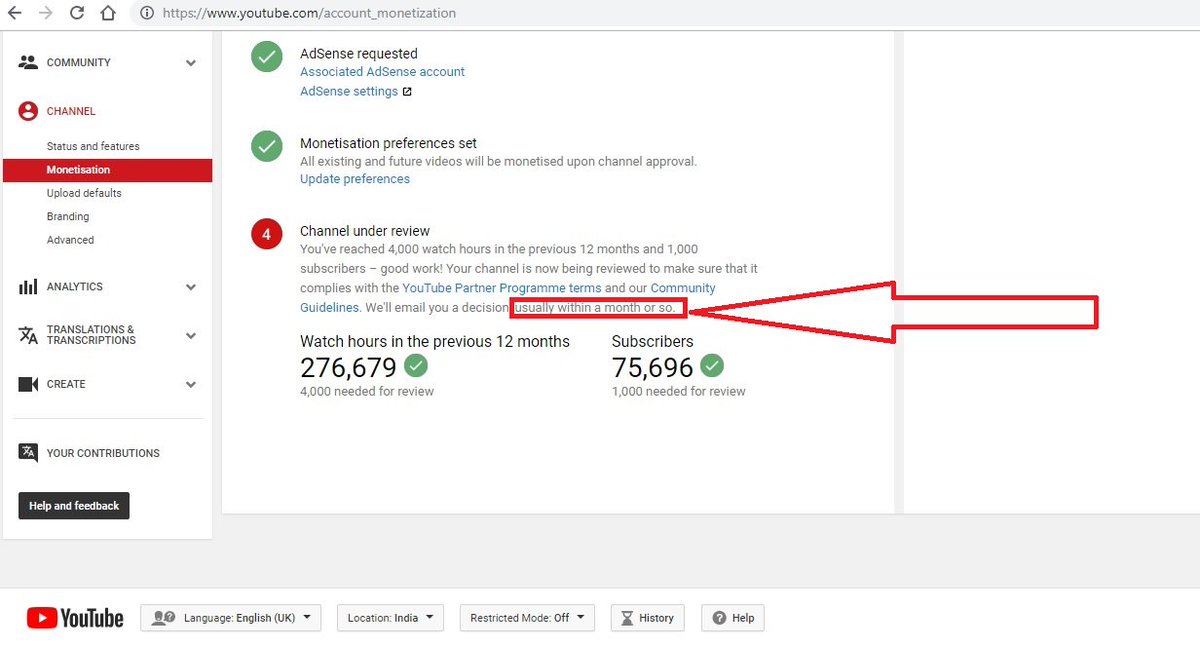Viewport: 1200px width, 647px height.
Task: Go to Branding settings
Action: (68, 216)
